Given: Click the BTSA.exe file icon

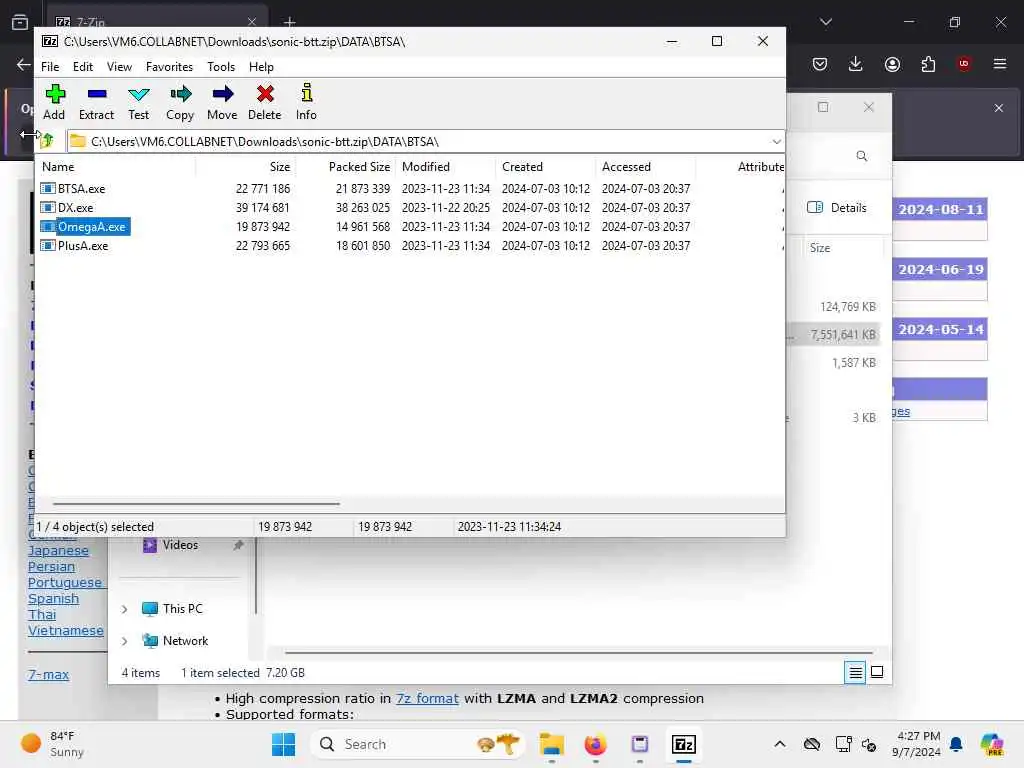Looking at the screenshot, I should click(x=48, y=189).
